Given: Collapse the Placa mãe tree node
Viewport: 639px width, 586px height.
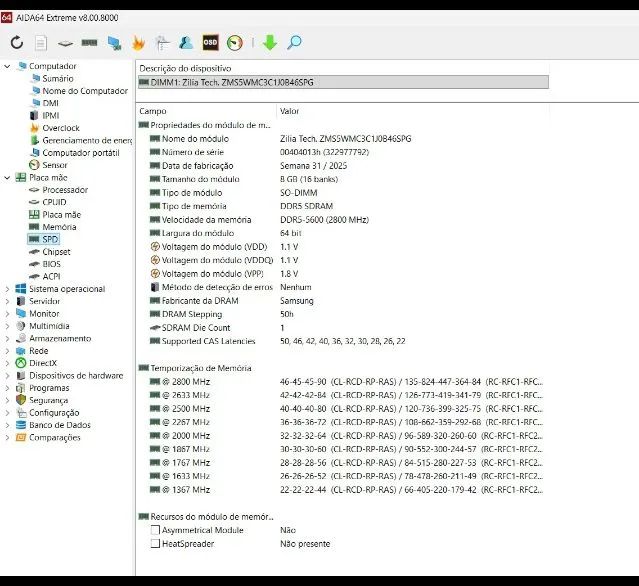Looking at the screenshot, I should click(8, 177).
